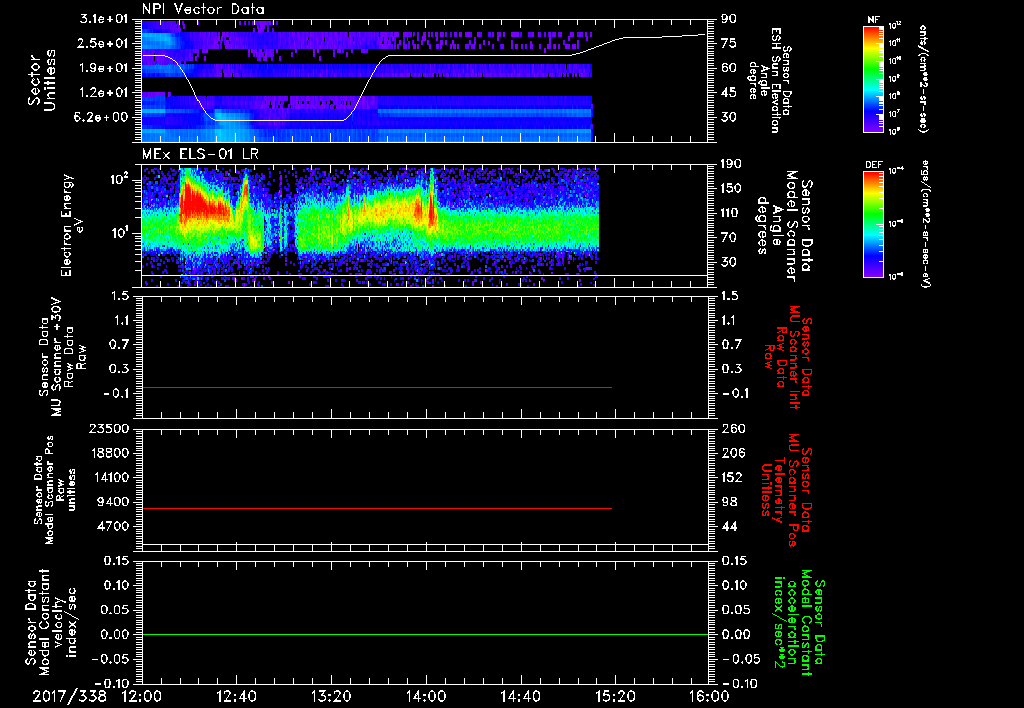Click the green zero velocity line
The width and height of the screenshot is (1024, 708).
click(425, 634)
